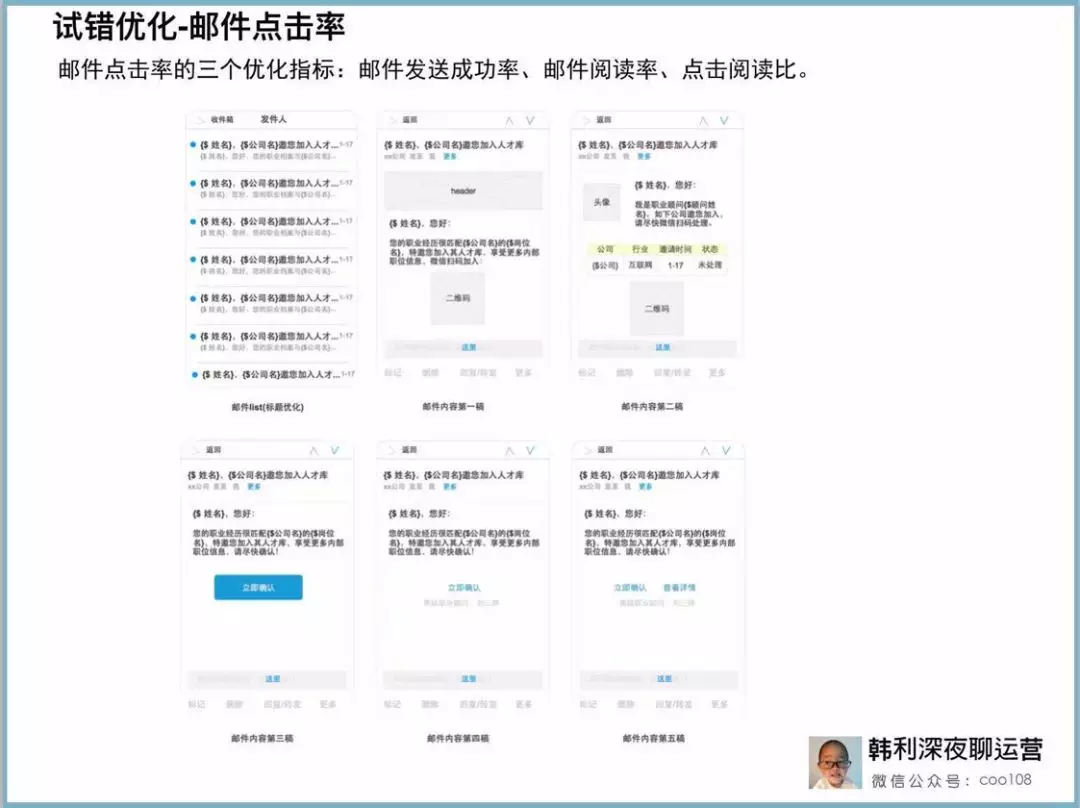
Task: Tap back chevron in 邮件内容第二稿 mockup
Action: (x=587, y=120)
